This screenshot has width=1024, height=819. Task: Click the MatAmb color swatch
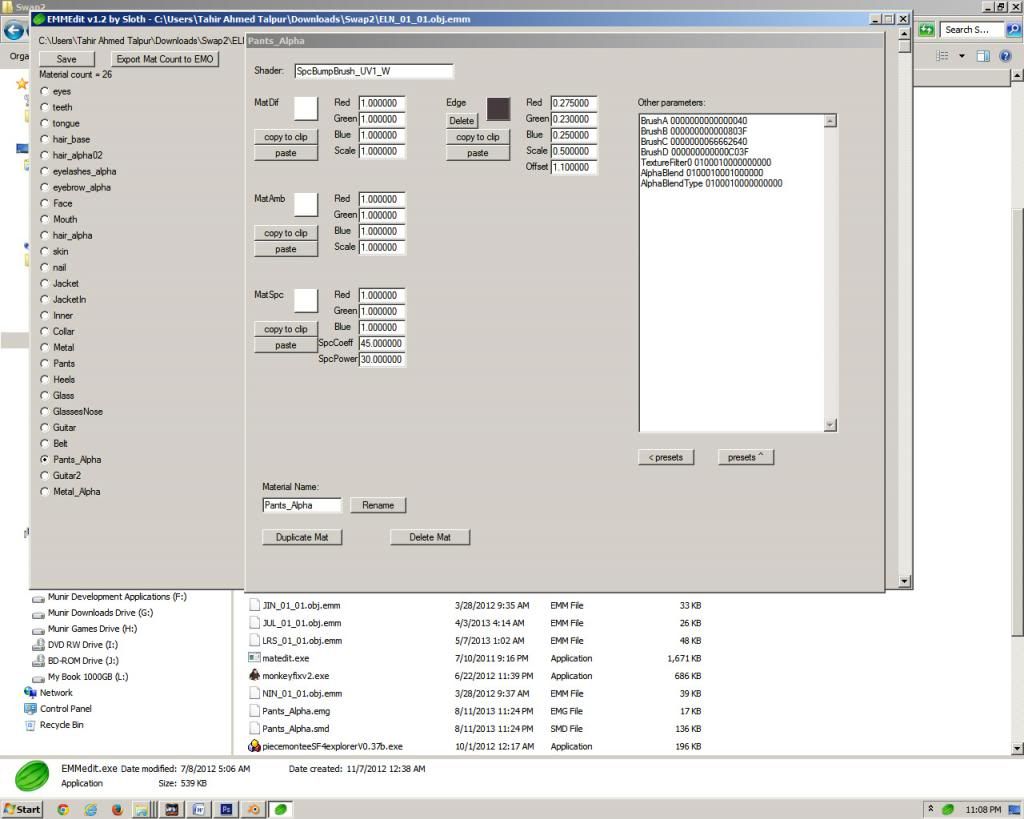click(x=306, y=204)
